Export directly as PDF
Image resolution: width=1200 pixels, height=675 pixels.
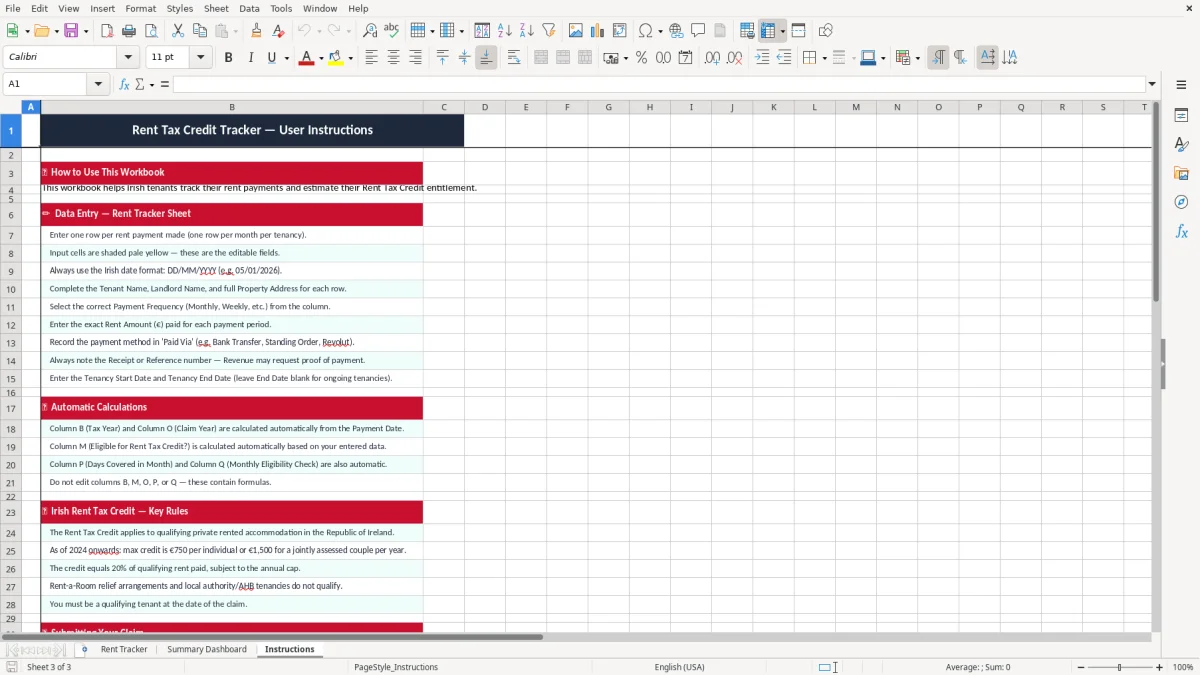[107, 30]
